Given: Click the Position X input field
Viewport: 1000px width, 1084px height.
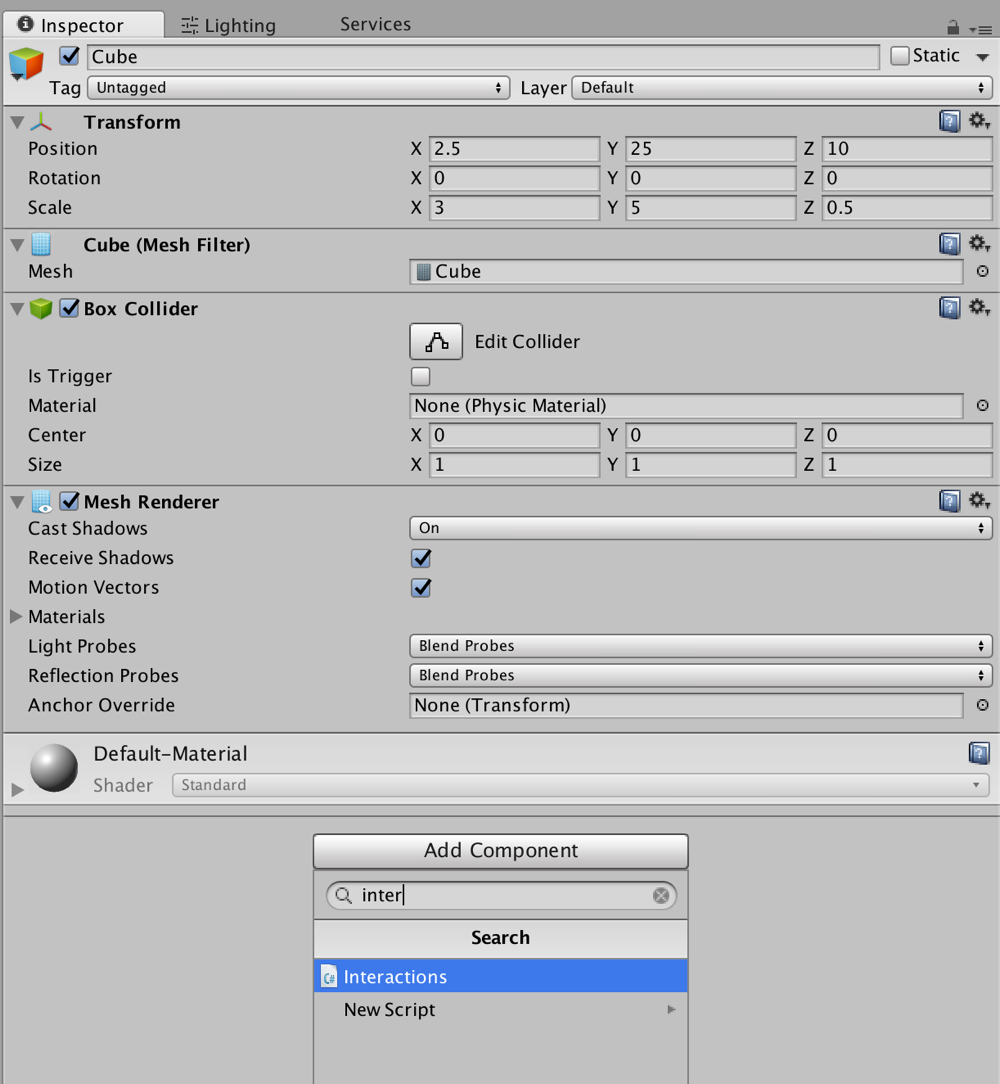Looking at the screenshot, I should pyautogui.click(x=514, y=149).
